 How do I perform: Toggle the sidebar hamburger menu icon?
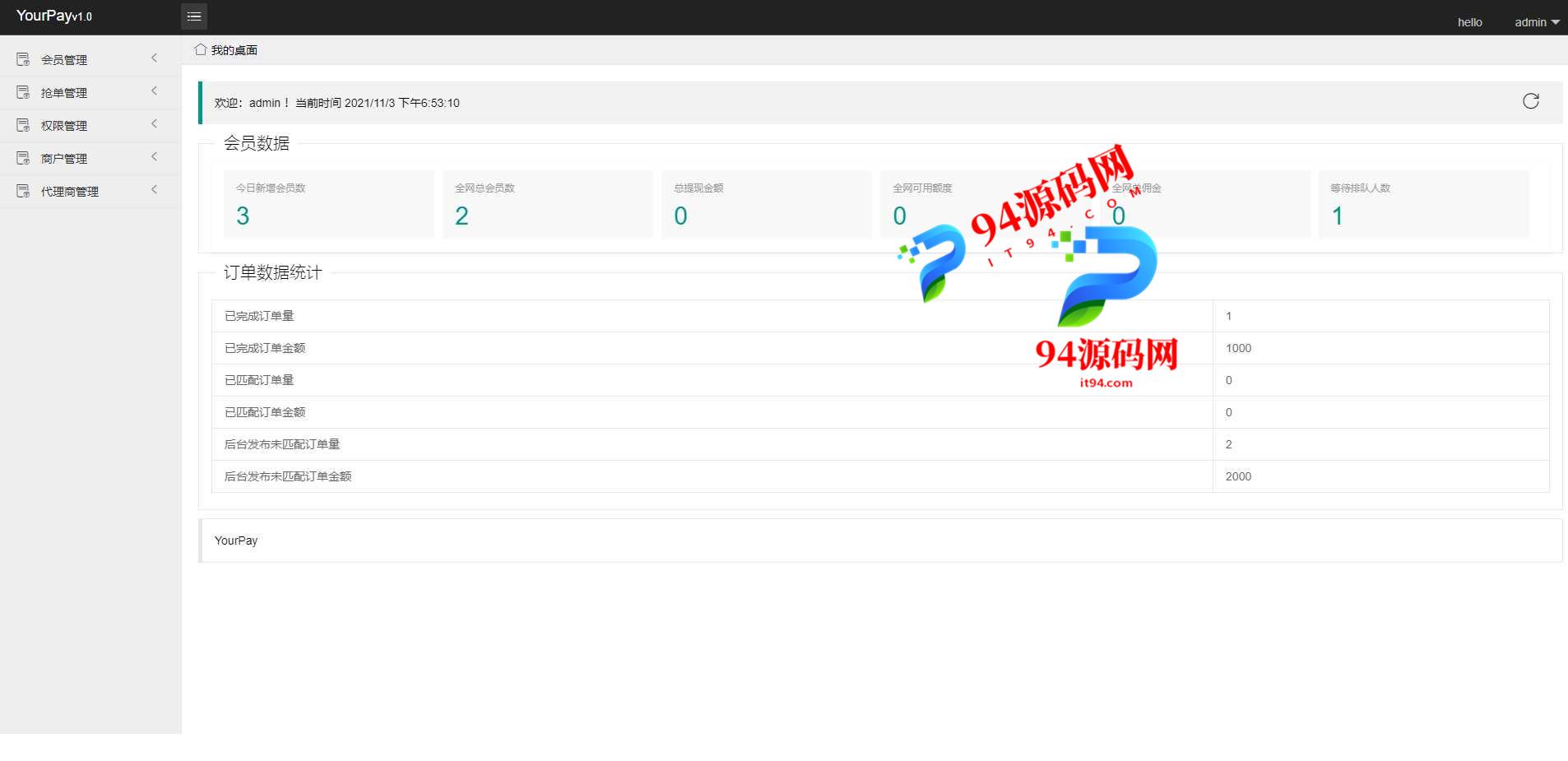(x=194, y=16)
